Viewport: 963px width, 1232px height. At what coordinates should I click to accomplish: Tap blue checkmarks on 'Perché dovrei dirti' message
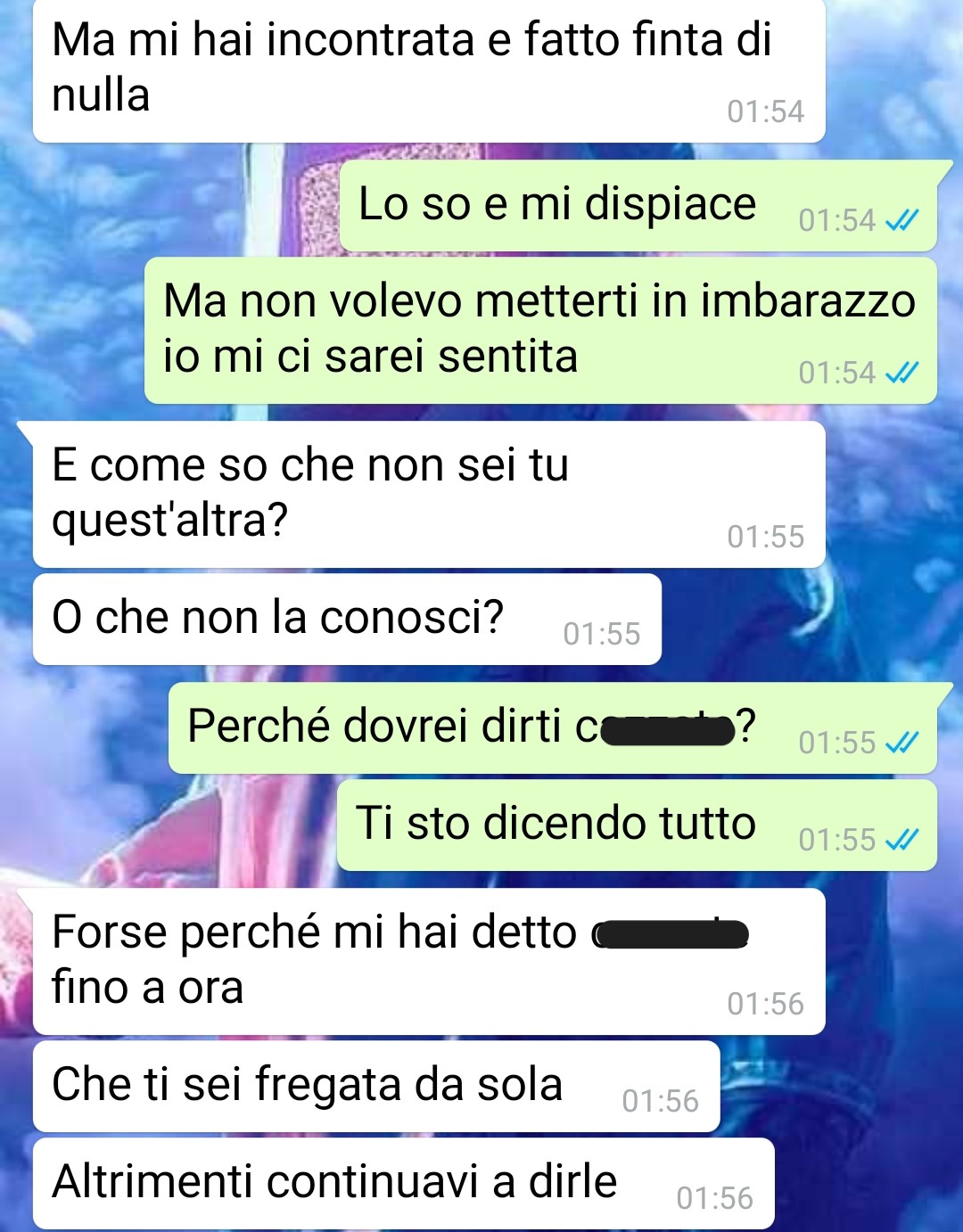pos(901,742)
